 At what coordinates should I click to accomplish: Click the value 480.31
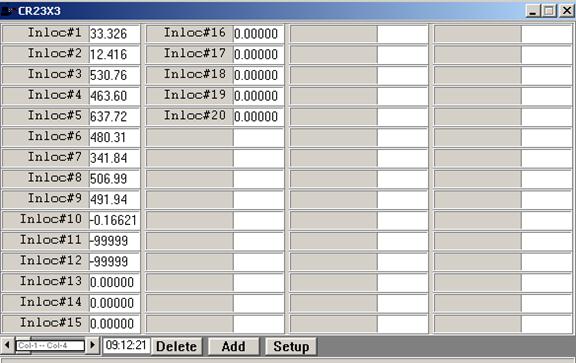[115, 137]
